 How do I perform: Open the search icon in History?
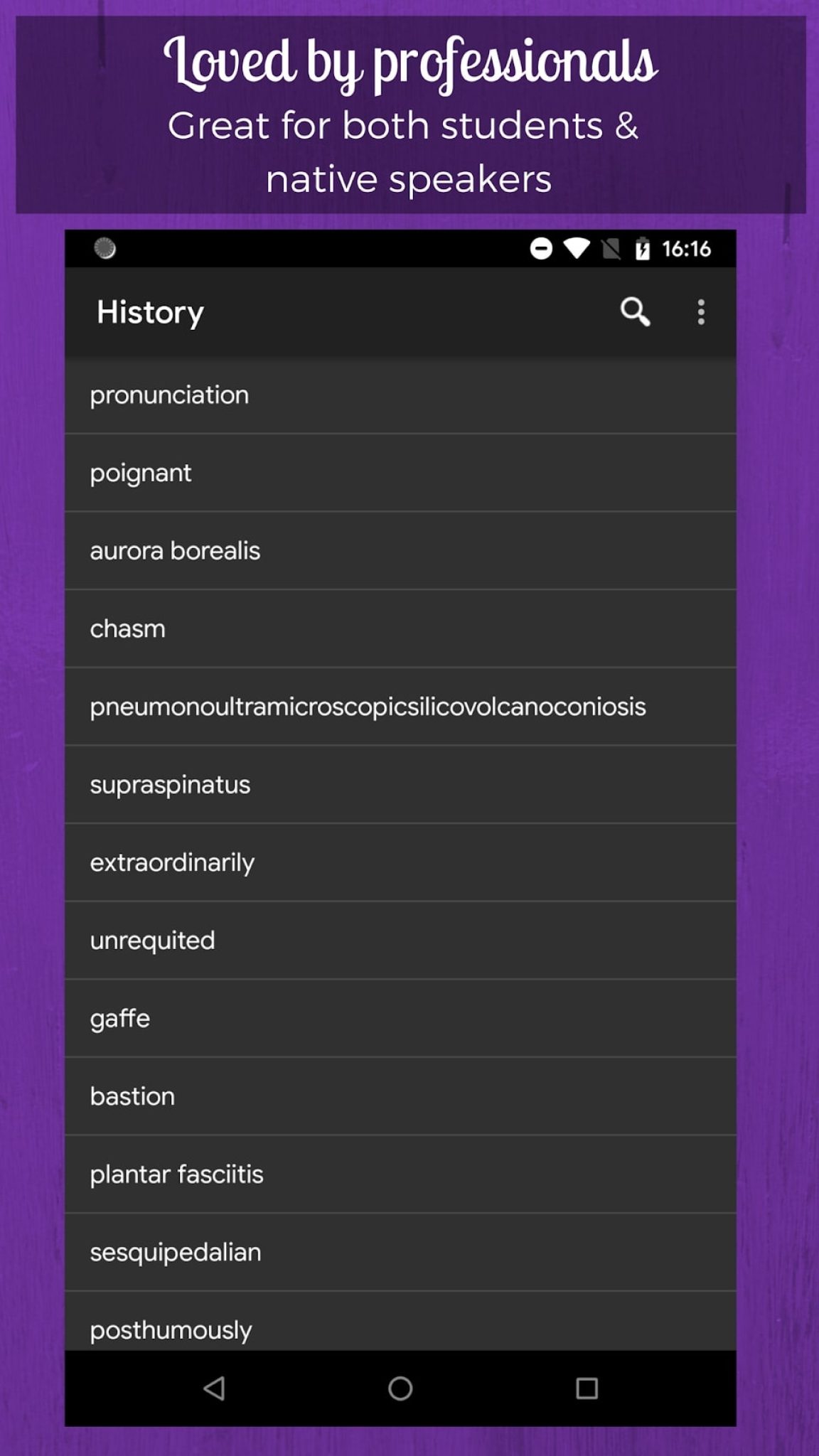635,311
